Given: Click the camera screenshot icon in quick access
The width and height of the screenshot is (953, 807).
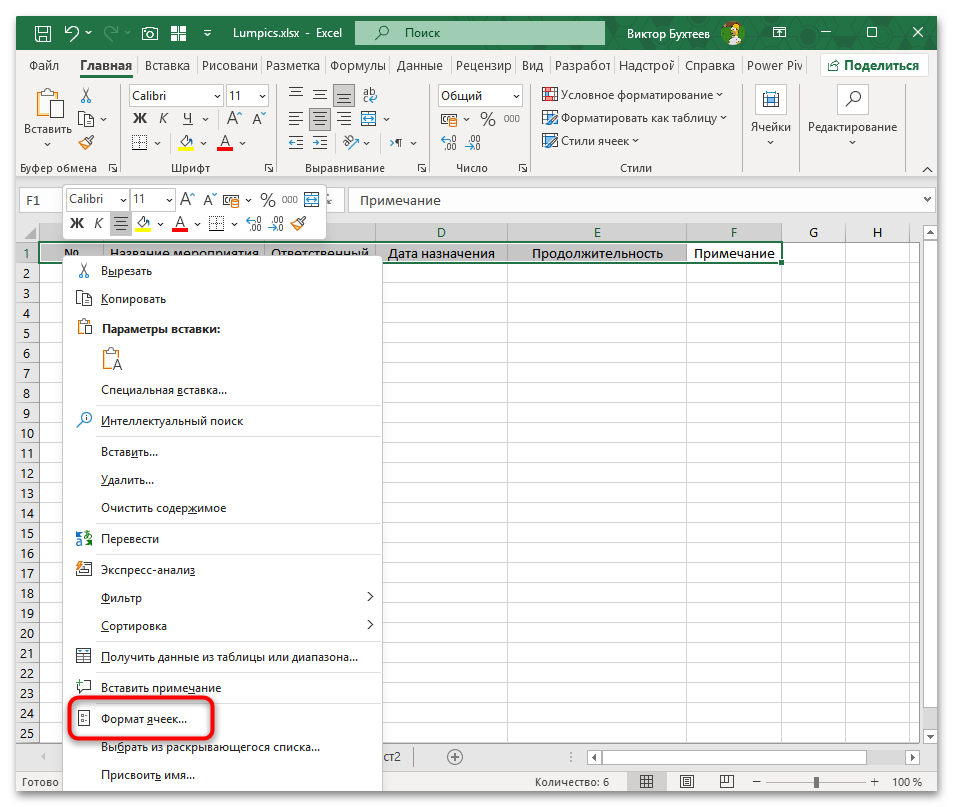Looking at the screenshot, I should (150, 33).
